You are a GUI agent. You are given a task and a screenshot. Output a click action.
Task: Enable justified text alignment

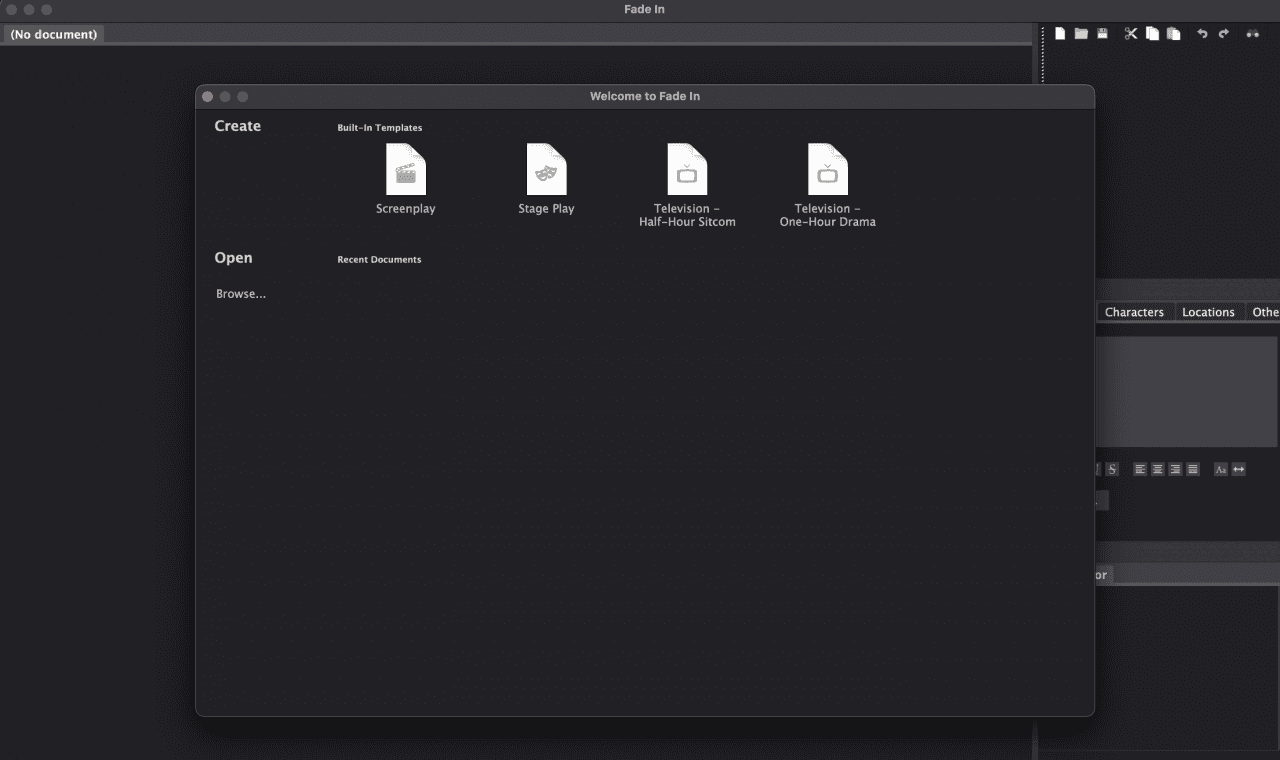pyautogui.click(x=1192, y=468)
